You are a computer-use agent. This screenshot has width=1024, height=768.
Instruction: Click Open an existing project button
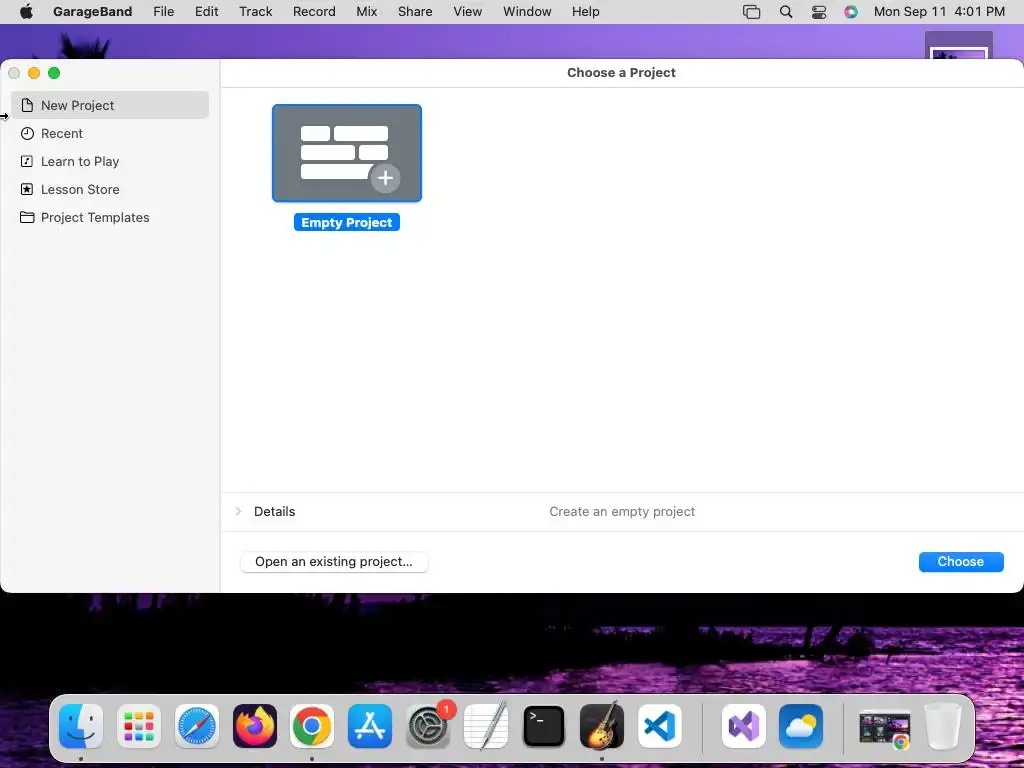pyautogui.click(x=334, y=562)
